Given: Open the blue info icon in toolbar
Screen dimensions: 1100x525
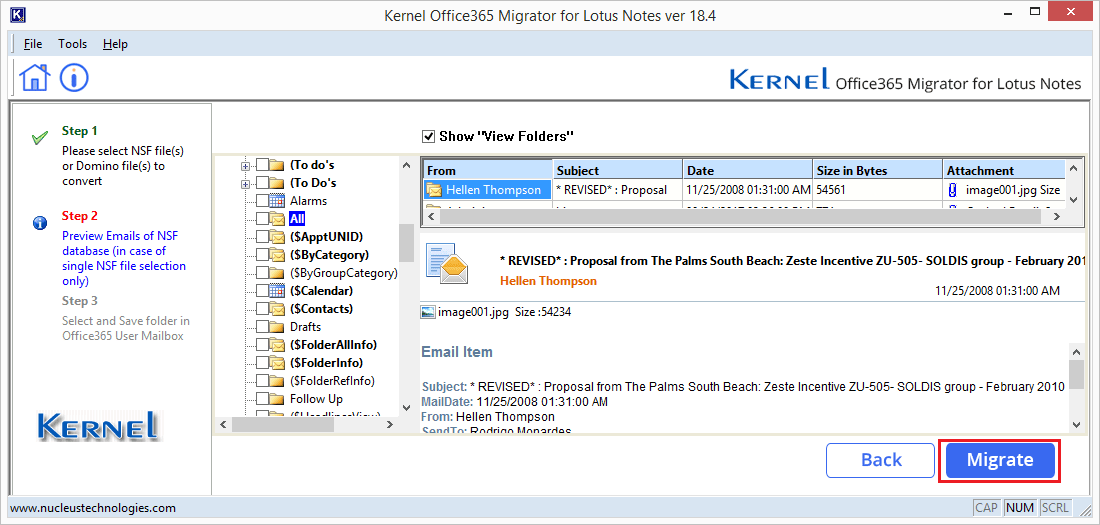Looking at the screenshot, I should click(x=74, y=77).
